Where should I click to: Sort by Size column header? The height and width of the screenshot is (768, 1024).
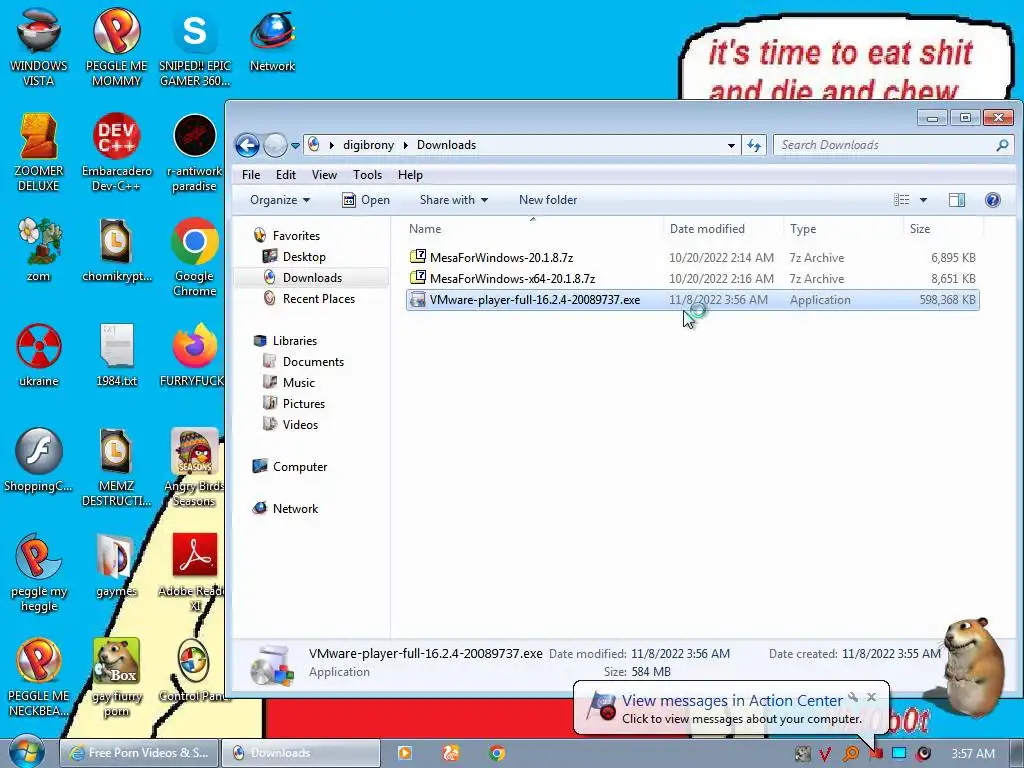click(943, 229)
